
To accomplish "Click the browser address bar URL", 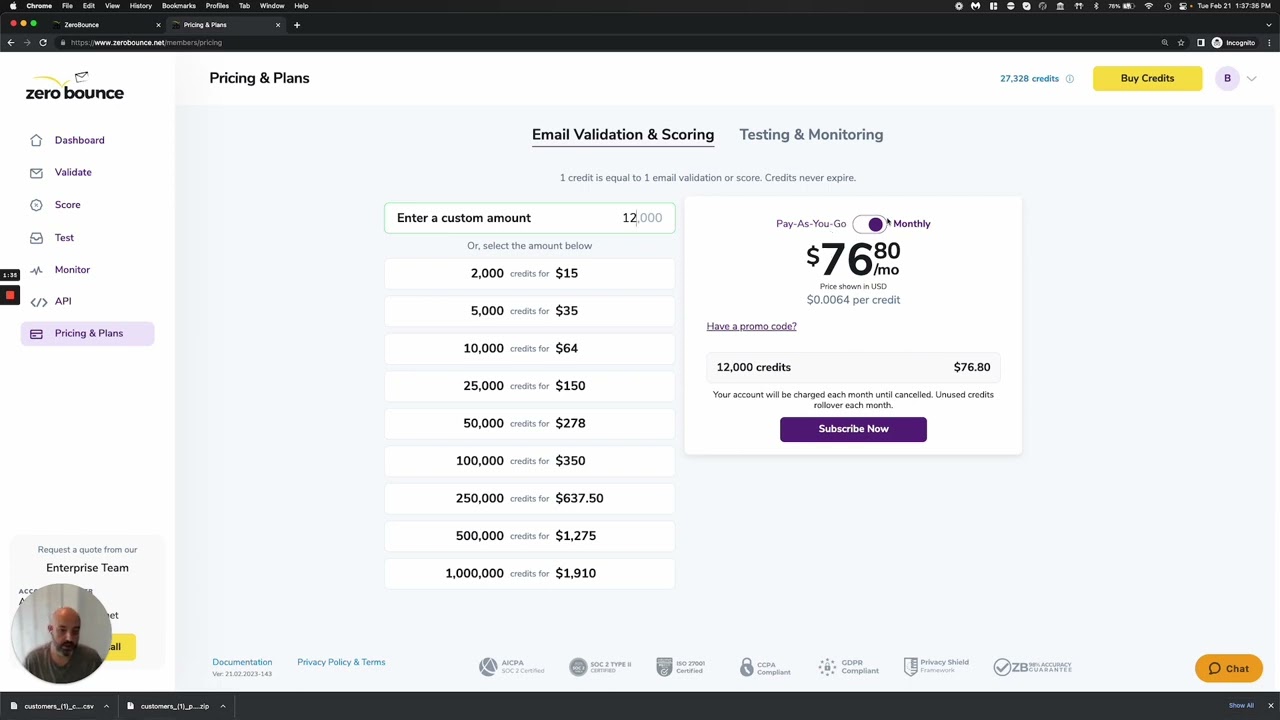I will click(x=146, y=42).
